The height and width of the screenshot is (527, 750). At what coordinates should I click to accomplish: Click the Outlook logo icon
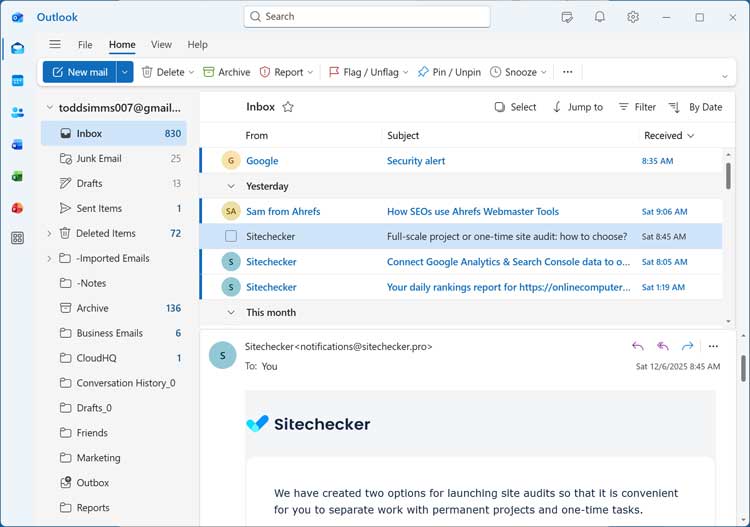(x=18, y=17)
